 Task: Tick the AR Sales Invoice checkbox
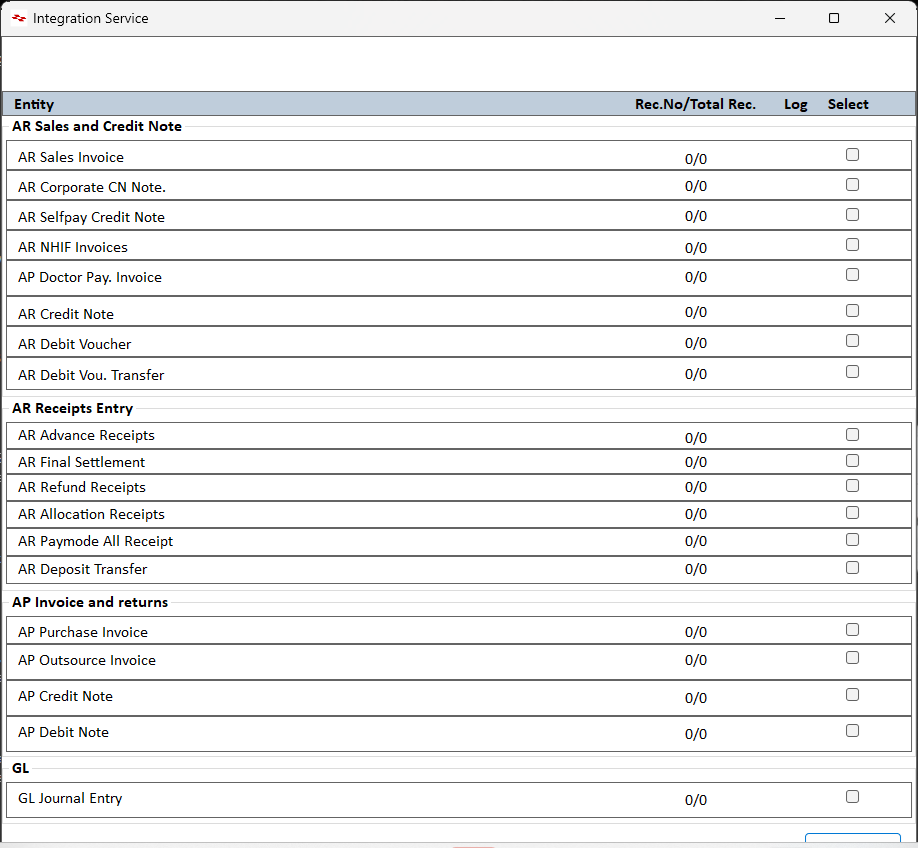pos(852,155)
